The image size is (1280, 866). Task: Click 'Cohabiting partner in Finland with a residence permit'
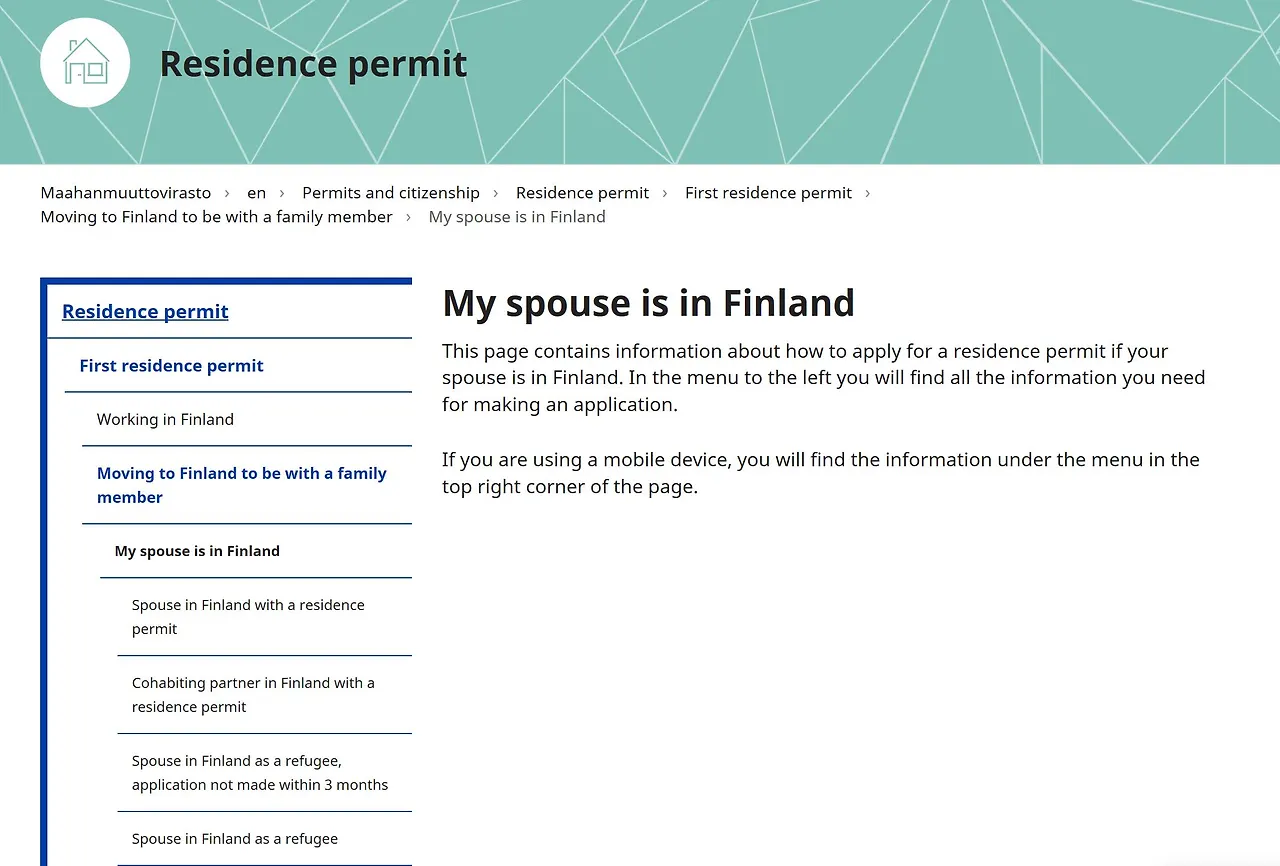click(253, 694)
